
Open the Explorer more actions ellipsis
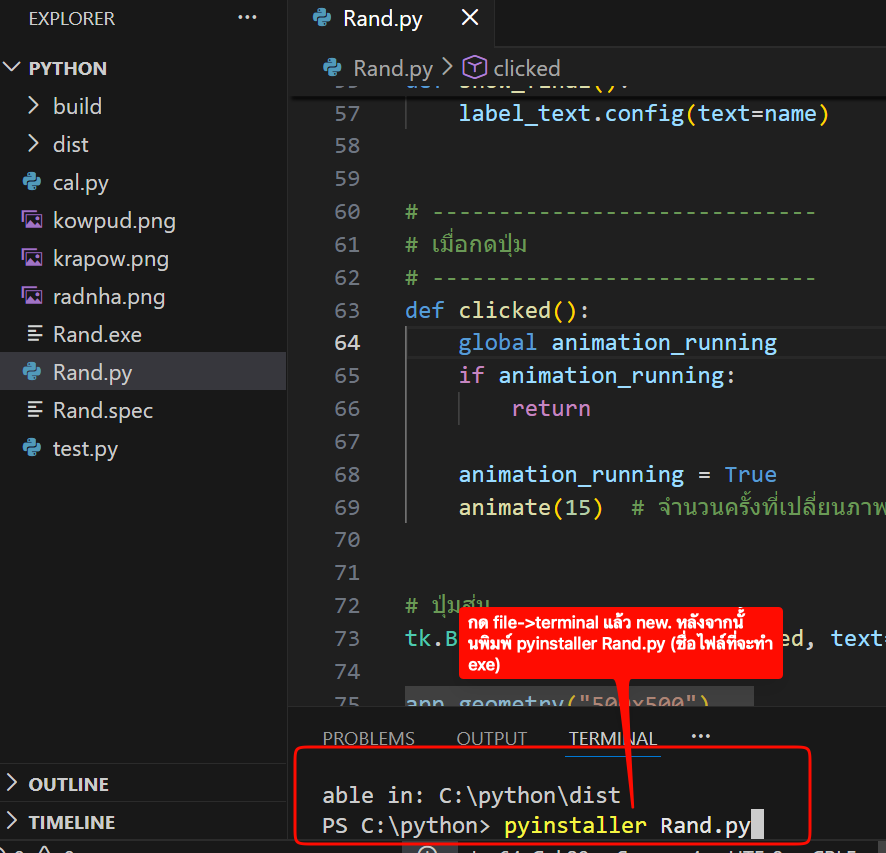tap(246, 18)
